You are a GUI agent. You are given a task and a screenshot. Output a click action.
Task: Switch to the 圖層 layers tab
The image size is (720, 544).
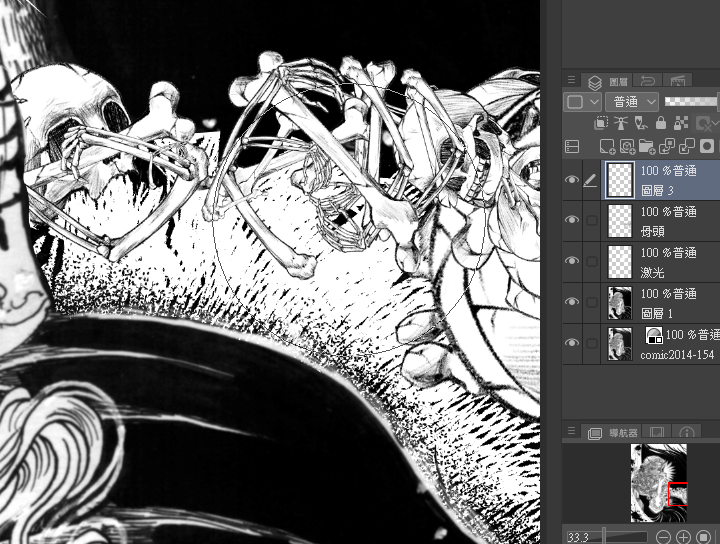(x=607, y=82)
